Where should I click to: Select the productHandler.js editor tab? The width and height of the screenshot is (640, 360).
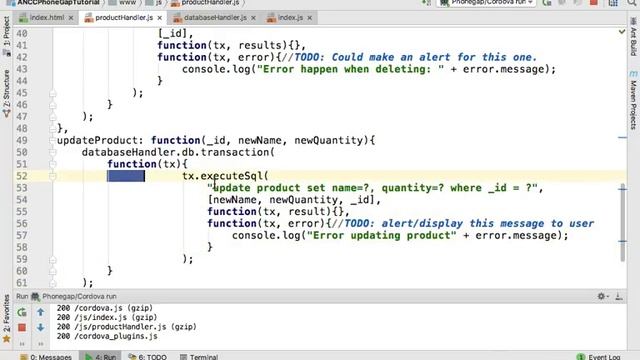click(124, 18)
